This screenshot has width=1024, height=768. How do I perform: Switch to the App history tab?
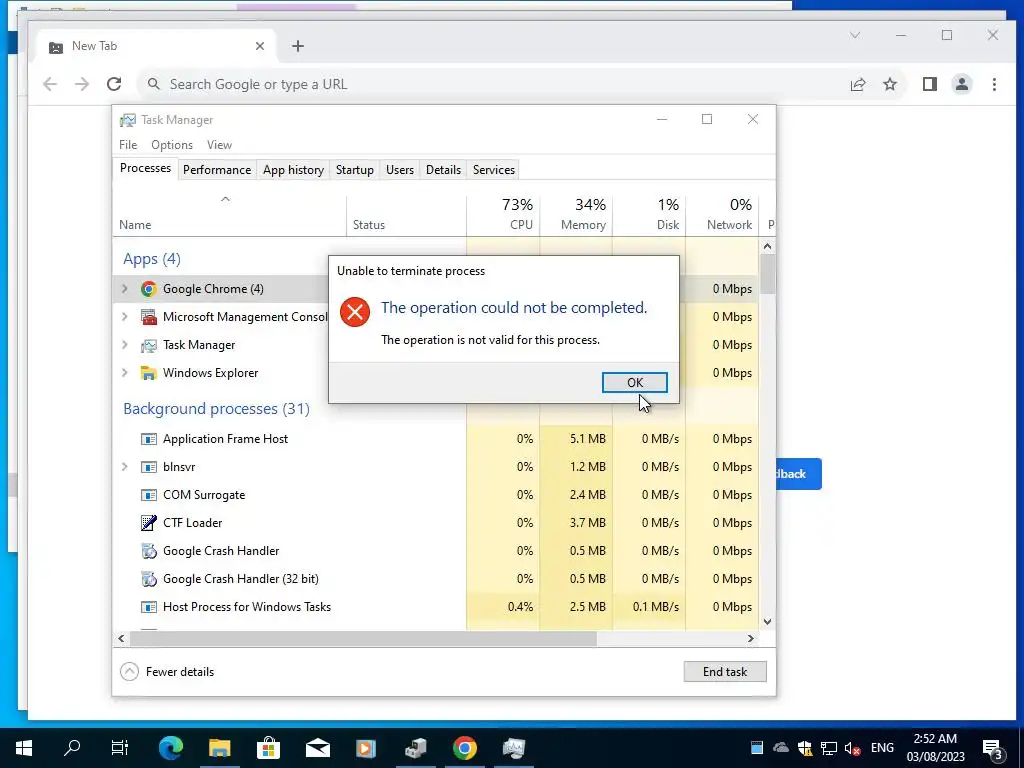click(x=293, y=170)
